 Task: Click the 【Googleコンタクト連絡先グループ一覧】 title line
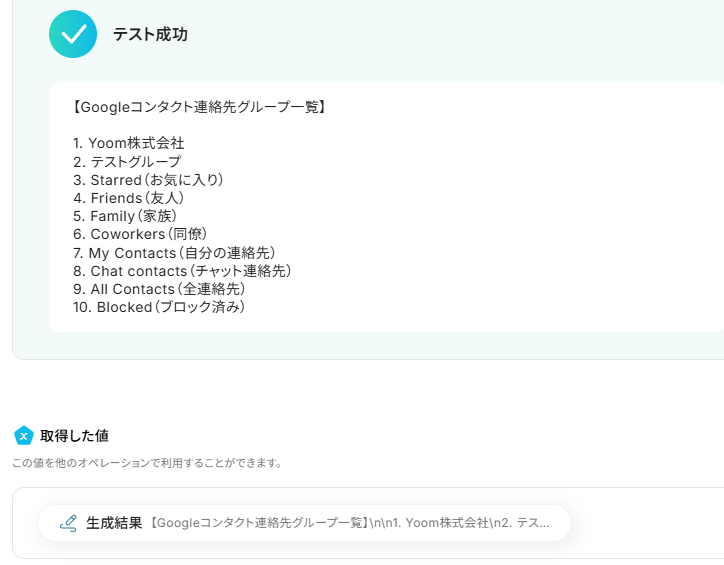(200, 106)
